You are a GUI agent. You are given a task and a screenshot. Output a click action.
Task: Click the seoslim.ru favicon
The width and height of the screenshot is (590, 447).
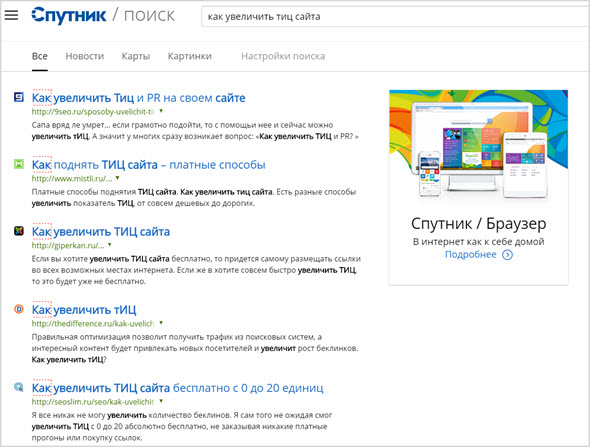[x=19, y=387]
